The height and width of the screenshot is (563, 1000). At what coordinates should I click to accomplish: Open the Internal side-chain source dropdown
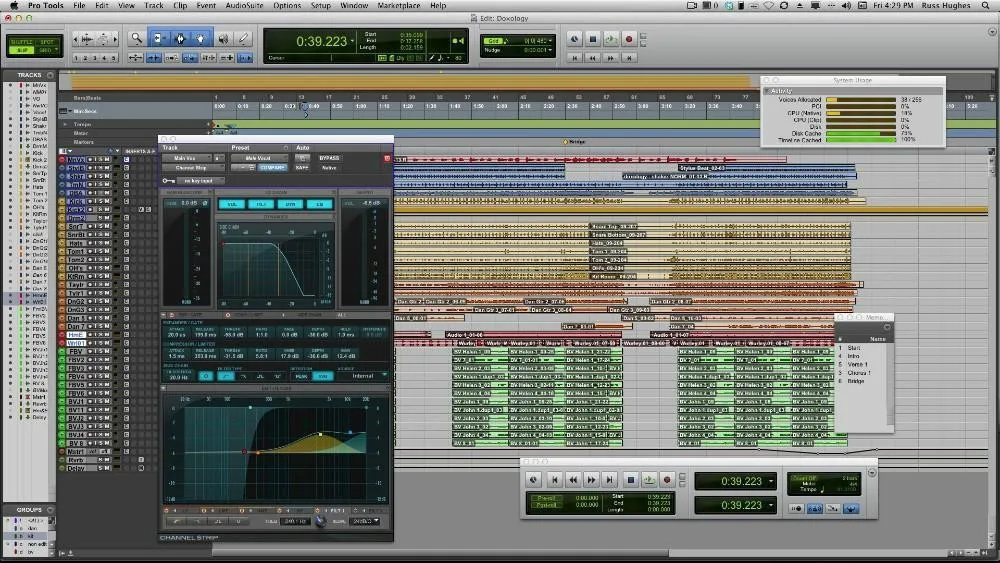[x=362, y=376]
